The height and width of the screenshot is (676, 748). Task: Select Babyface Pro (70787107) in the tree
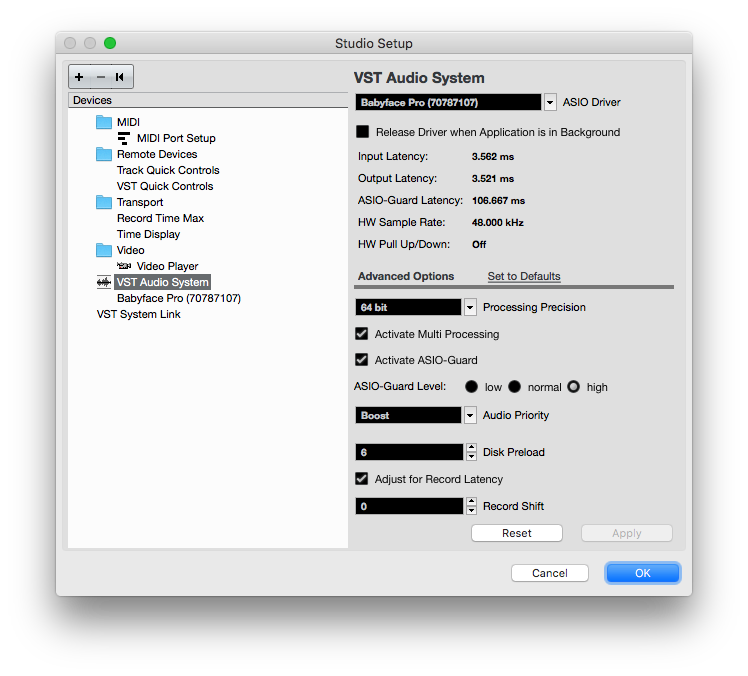pyautogui.click(x=179, y=298)
